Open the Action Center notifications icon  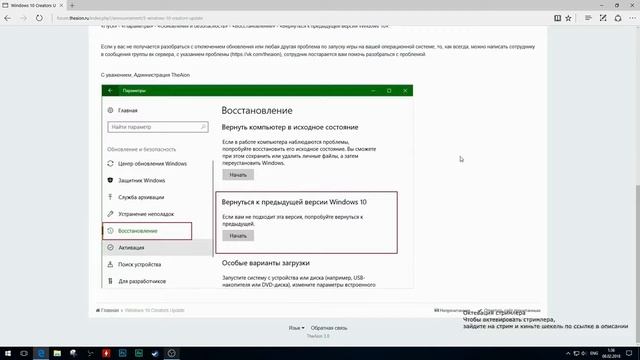pos(629,353)
